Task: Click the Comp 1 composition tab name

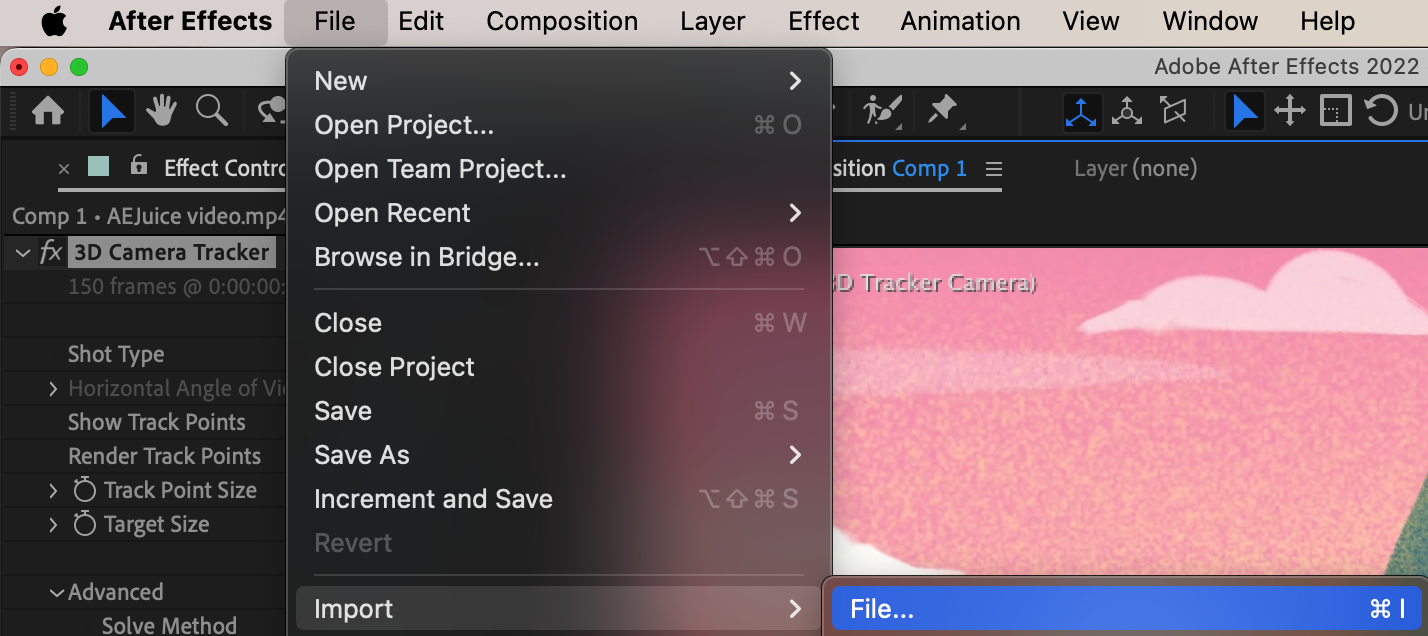Action: 929,169
